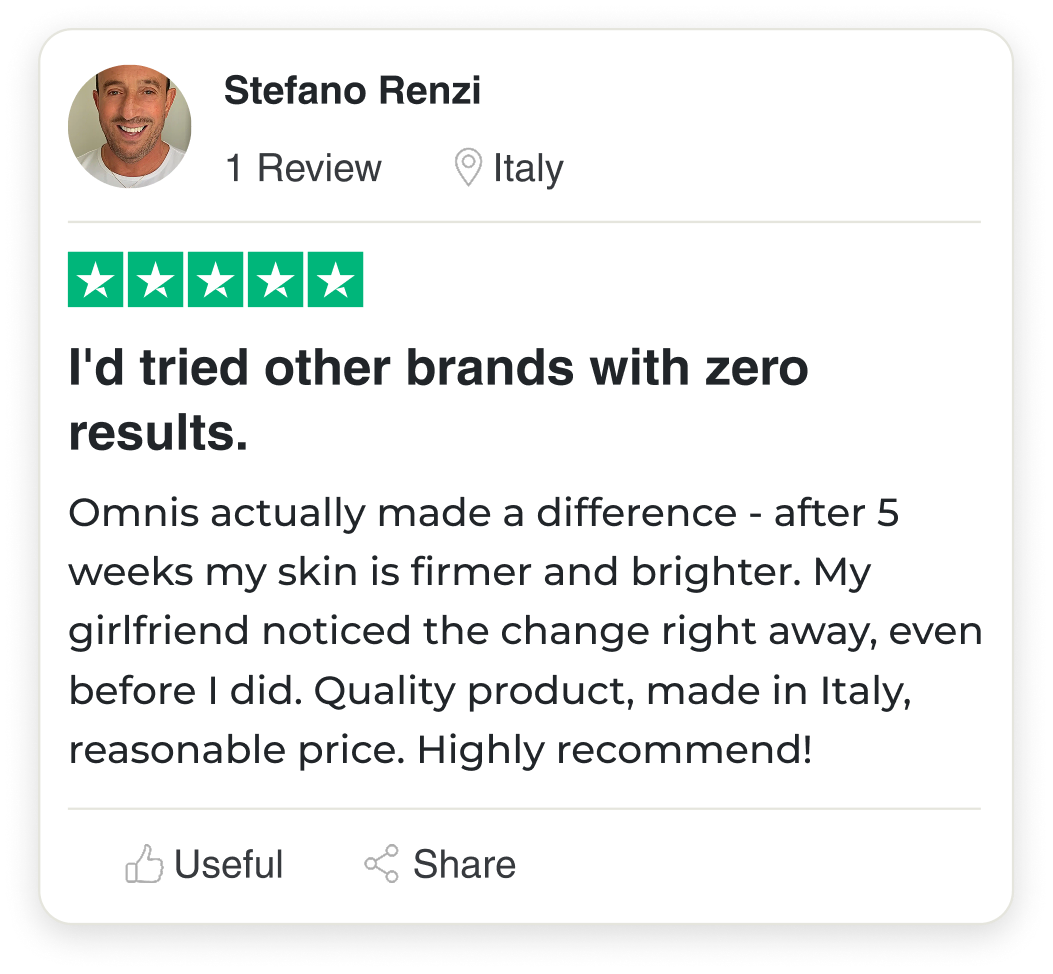Open the reviewer's round profile photo
Screen dimensions: 1053x974
pos(129,126)
